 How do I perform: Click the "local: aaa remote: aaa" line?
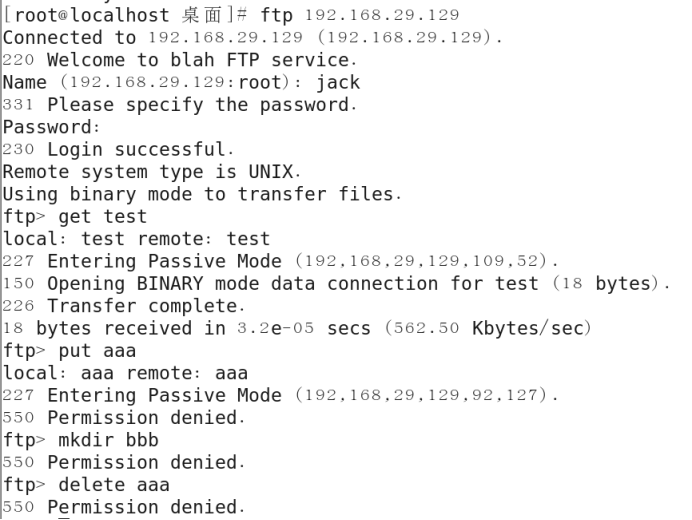click(125, 373)
